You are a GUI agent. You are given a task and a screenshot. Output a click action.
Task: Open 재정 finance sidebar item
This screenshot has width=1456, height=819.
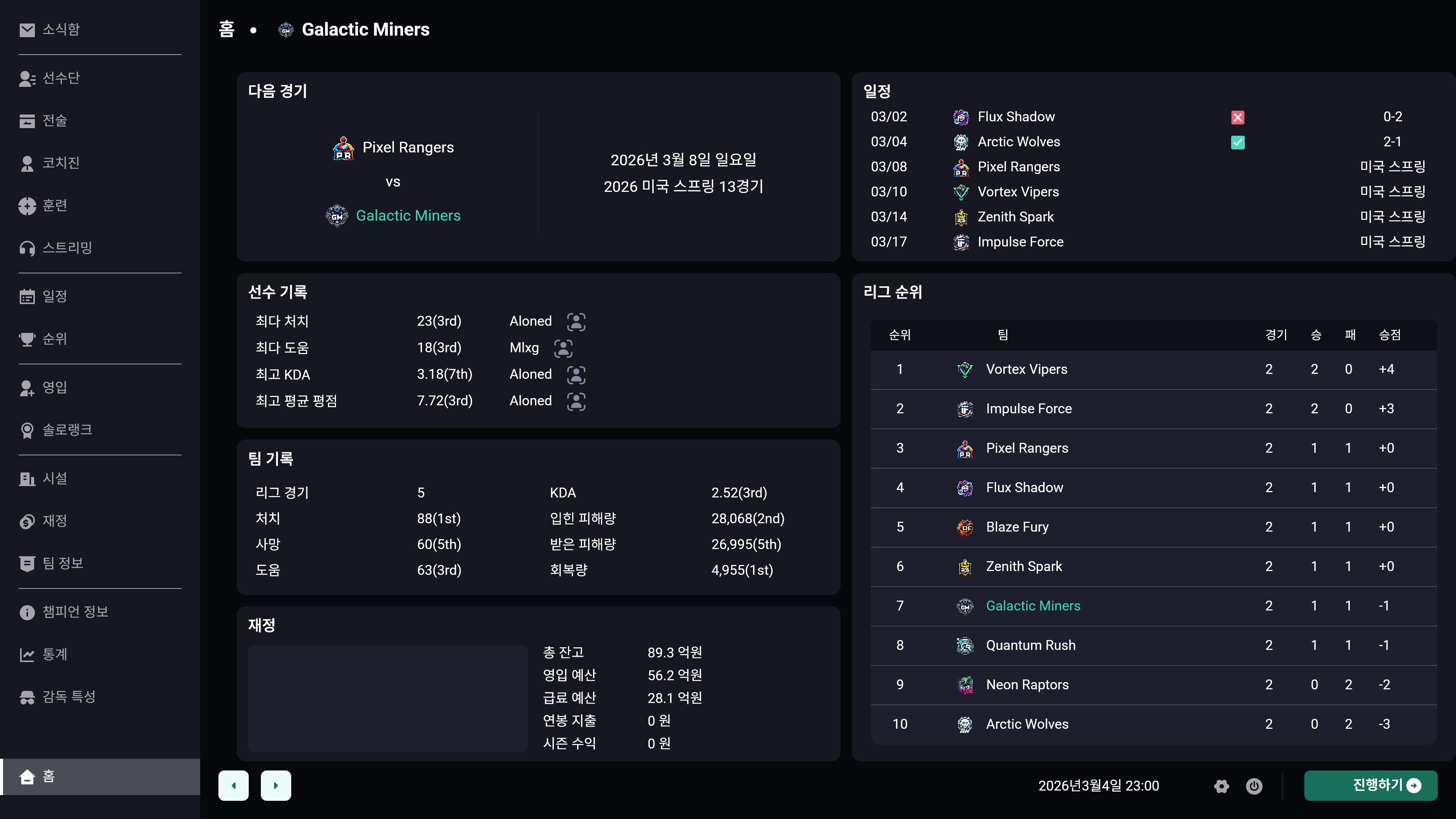click(55, 521)
